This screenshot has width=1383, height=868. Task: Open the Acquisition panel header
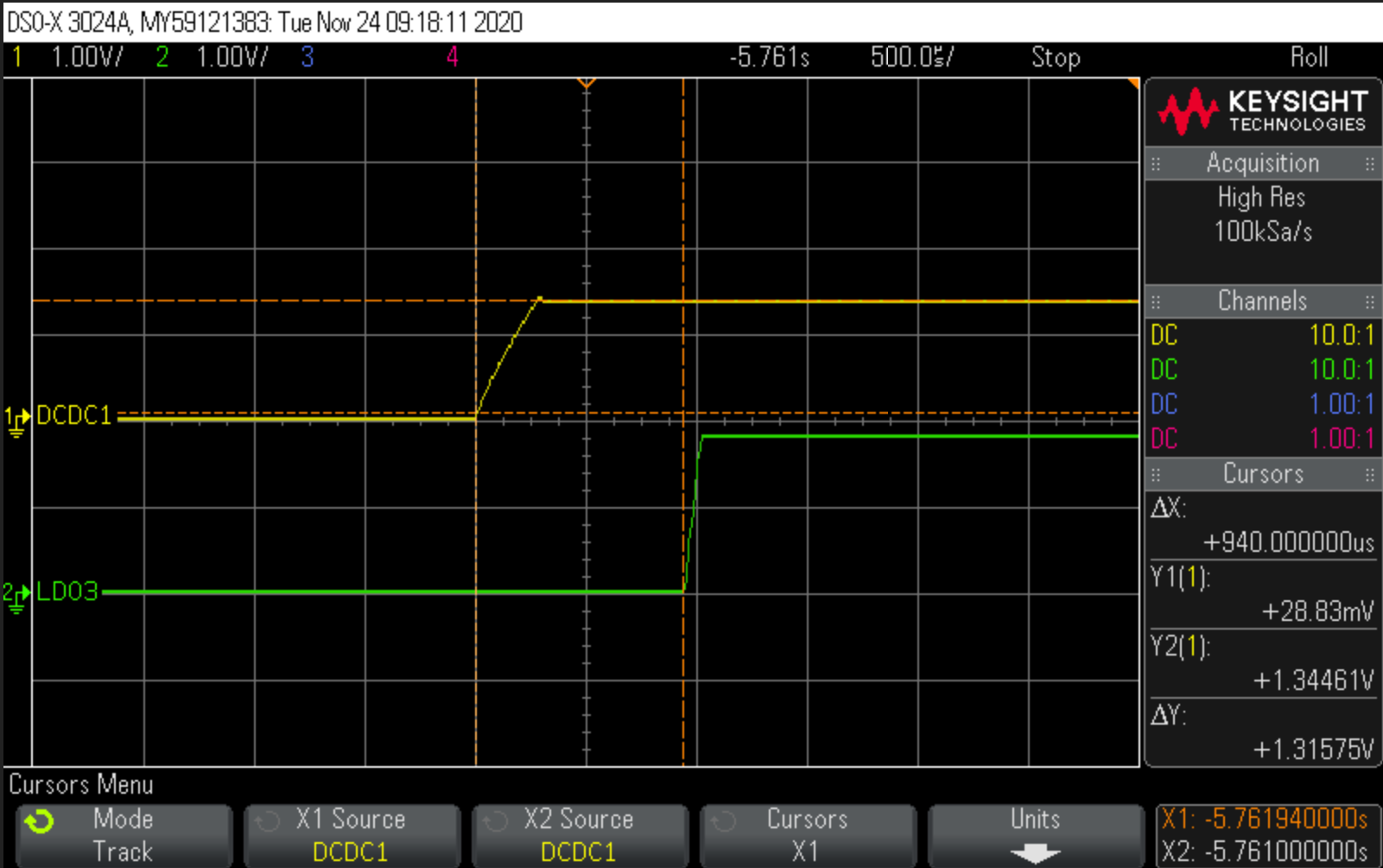[1263, 163]
